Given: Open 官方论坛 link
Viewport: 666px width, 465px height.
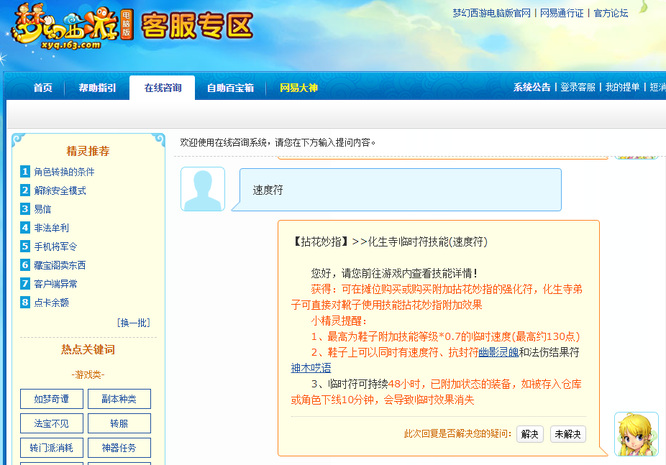Looking at the screenshot, I should [610, 13].
